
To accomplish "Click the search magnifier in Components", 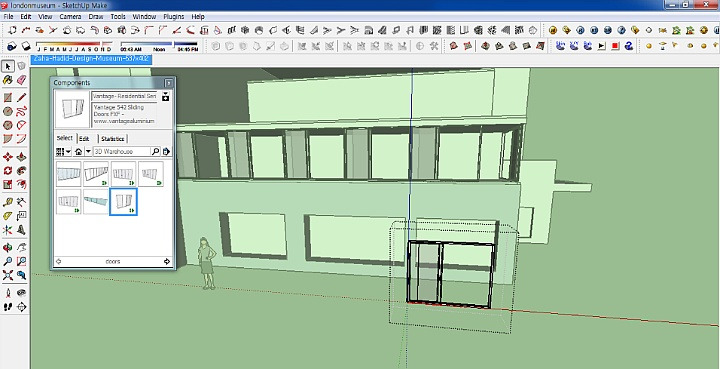I will tap(155, 151).
